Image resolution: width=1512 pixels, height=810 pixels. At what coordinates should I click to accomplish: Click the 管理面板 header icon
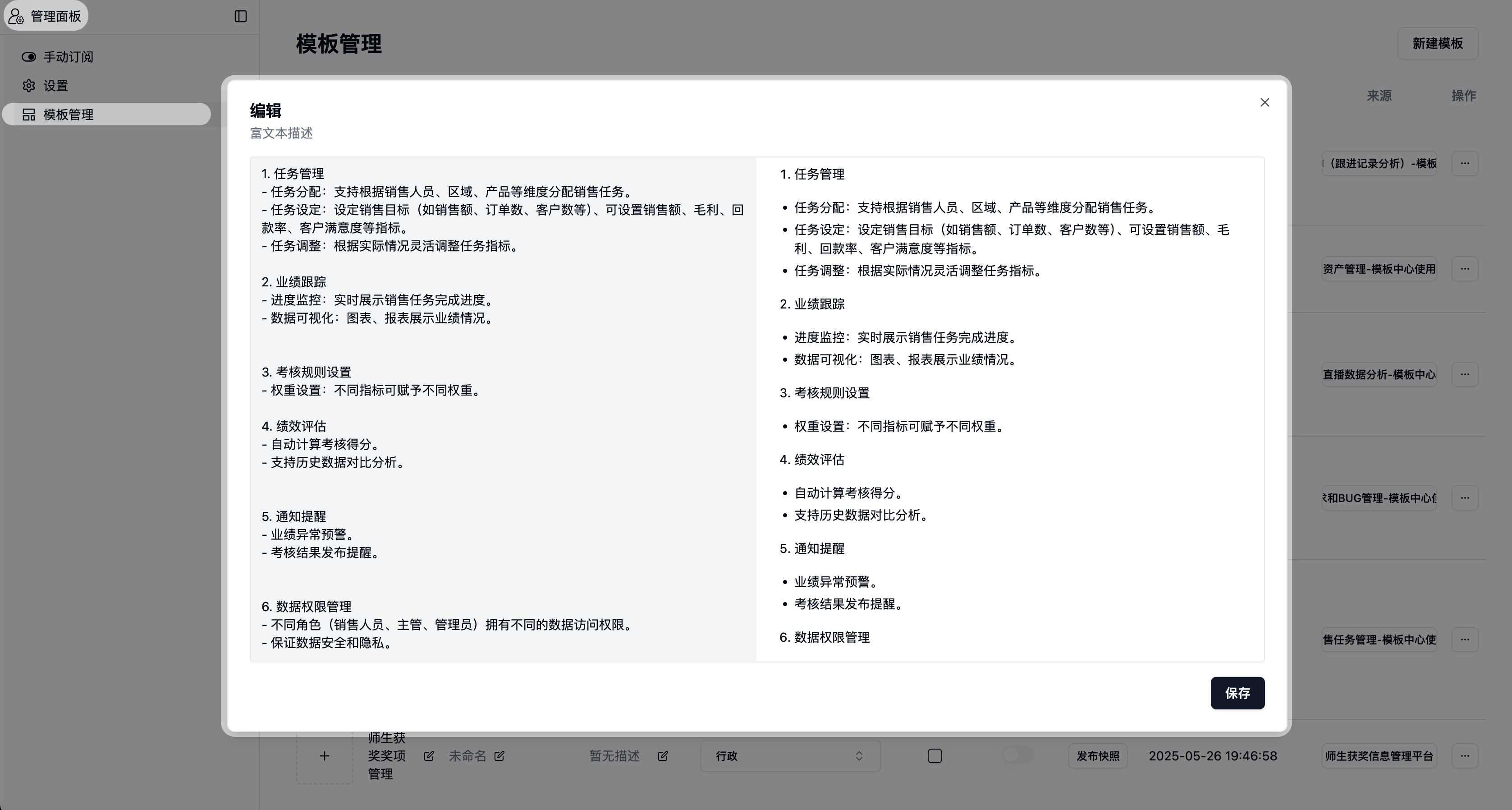pyautogui.click(x=16, y=16)
